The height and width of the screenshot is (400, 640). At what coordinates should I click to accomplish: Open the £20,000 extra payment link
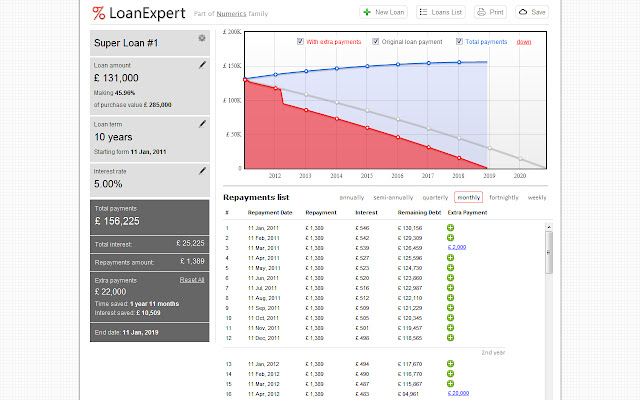tap(458, 393)
